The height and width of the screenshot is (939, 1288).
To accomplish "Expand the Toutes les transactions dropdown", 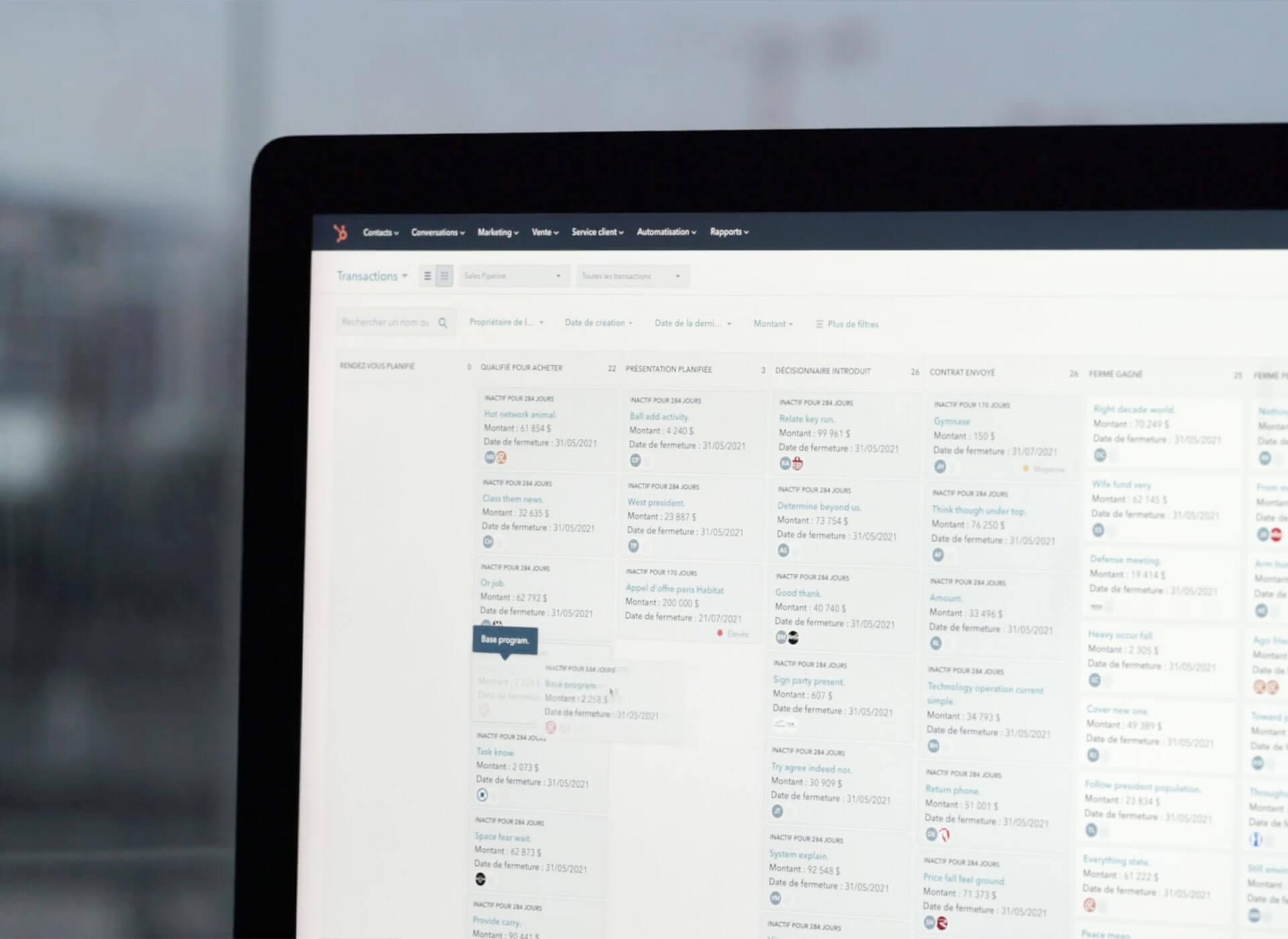I will 629,275.
